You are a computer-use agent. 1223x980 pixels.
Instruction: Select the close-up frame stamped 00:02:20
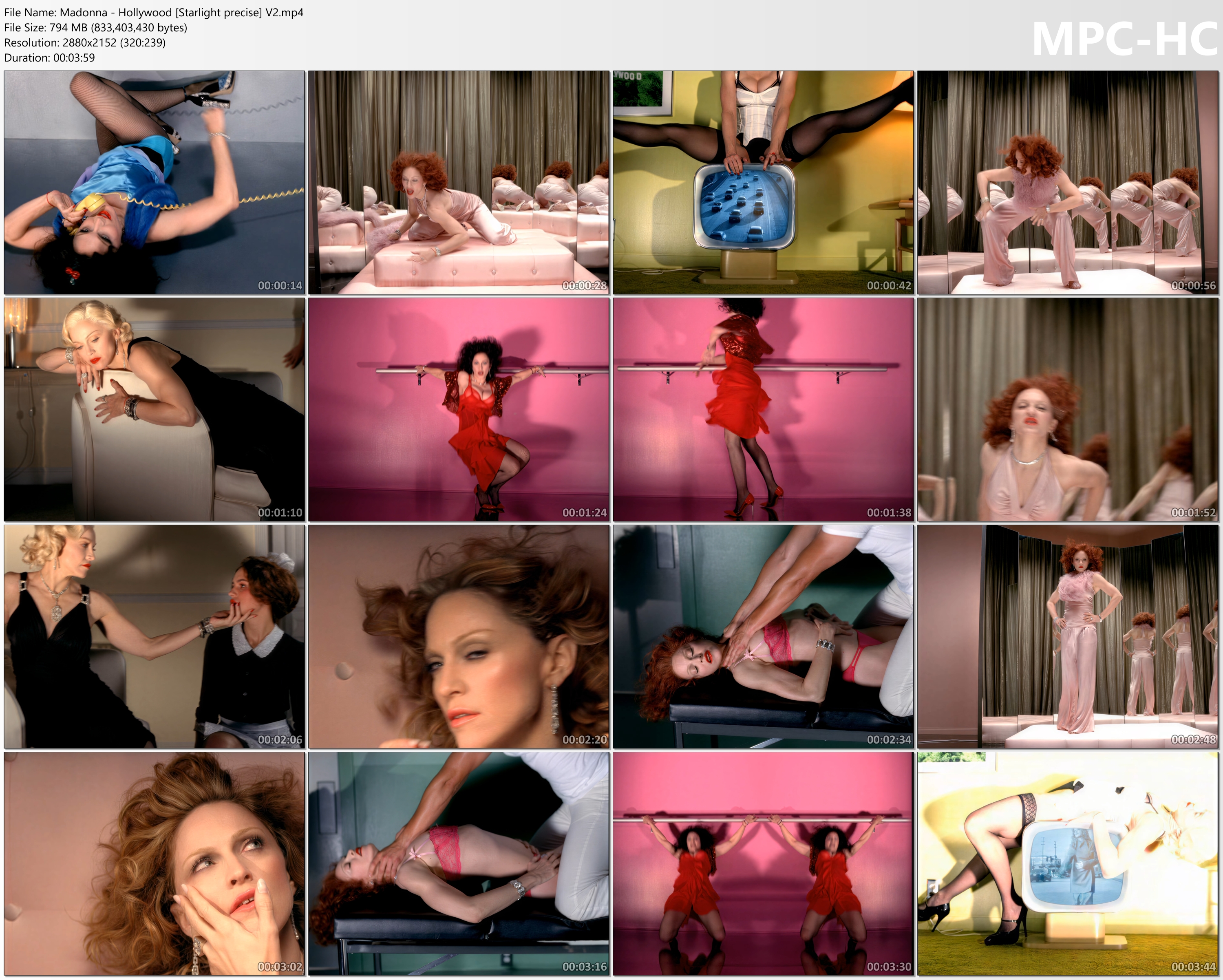(x=459, y=636)
